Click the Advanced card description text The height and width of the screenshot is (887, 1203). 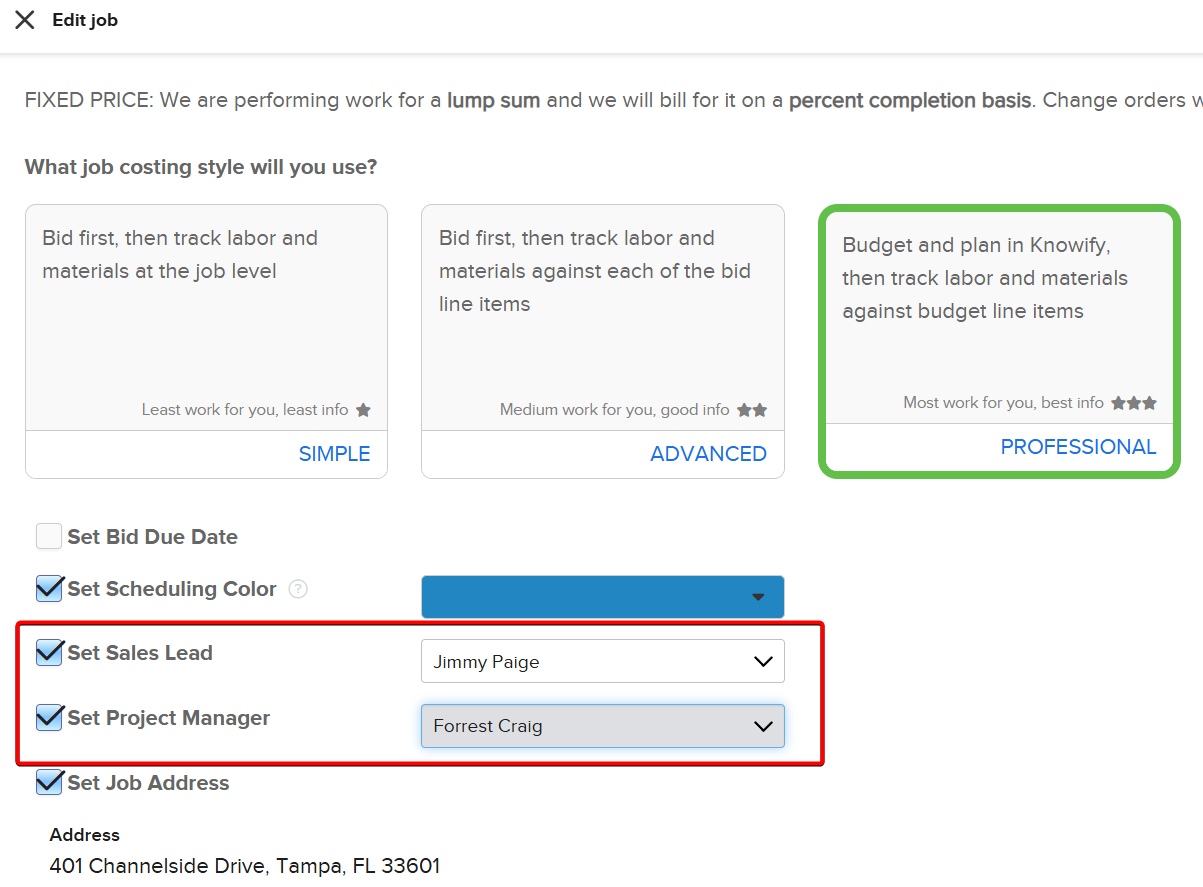point(594,271)
